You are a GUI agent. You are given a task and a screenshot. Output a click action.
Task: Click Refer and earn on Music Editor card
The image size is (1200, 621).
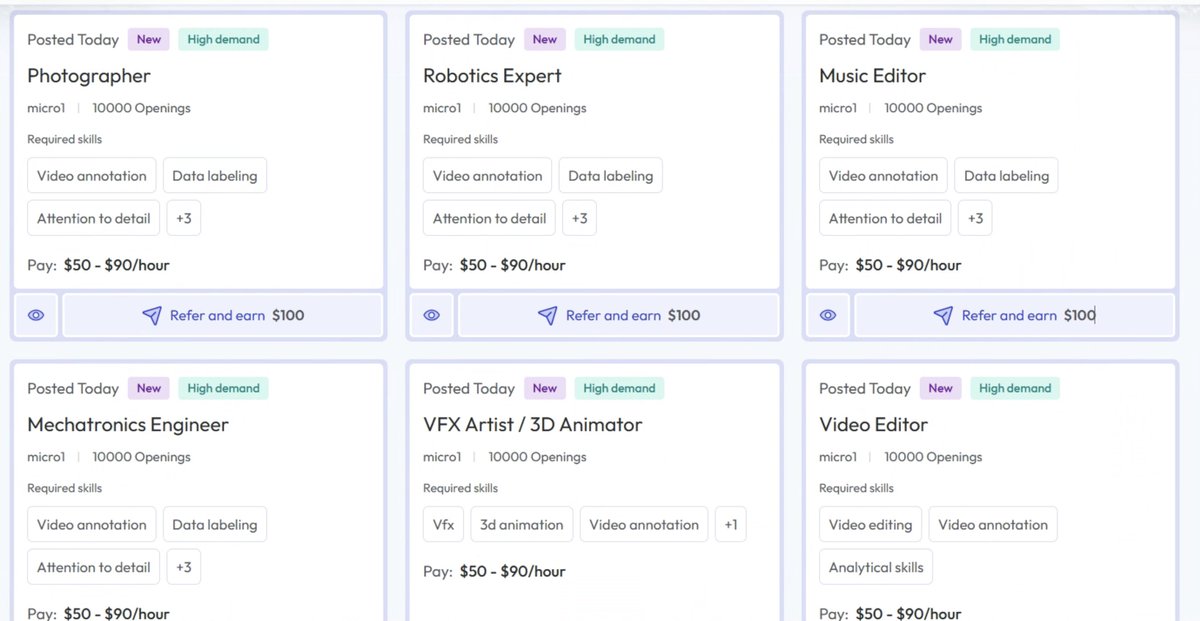pos(1014,315)
